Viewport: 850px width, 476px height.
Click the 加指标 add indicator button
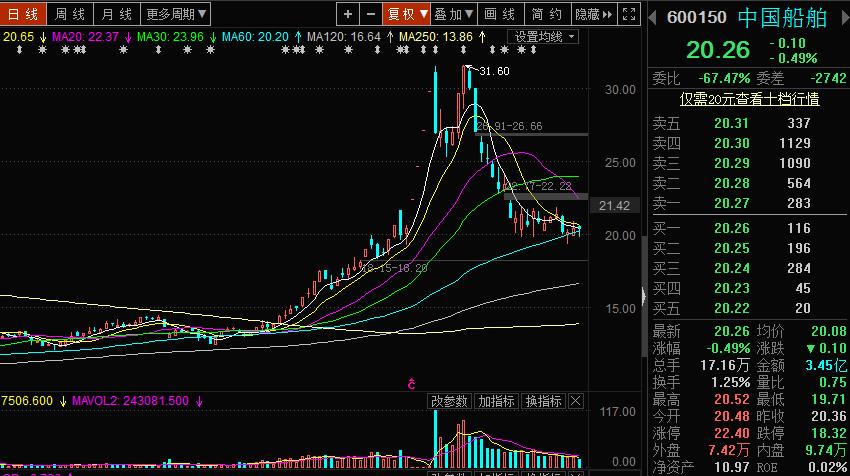point(496,401)
